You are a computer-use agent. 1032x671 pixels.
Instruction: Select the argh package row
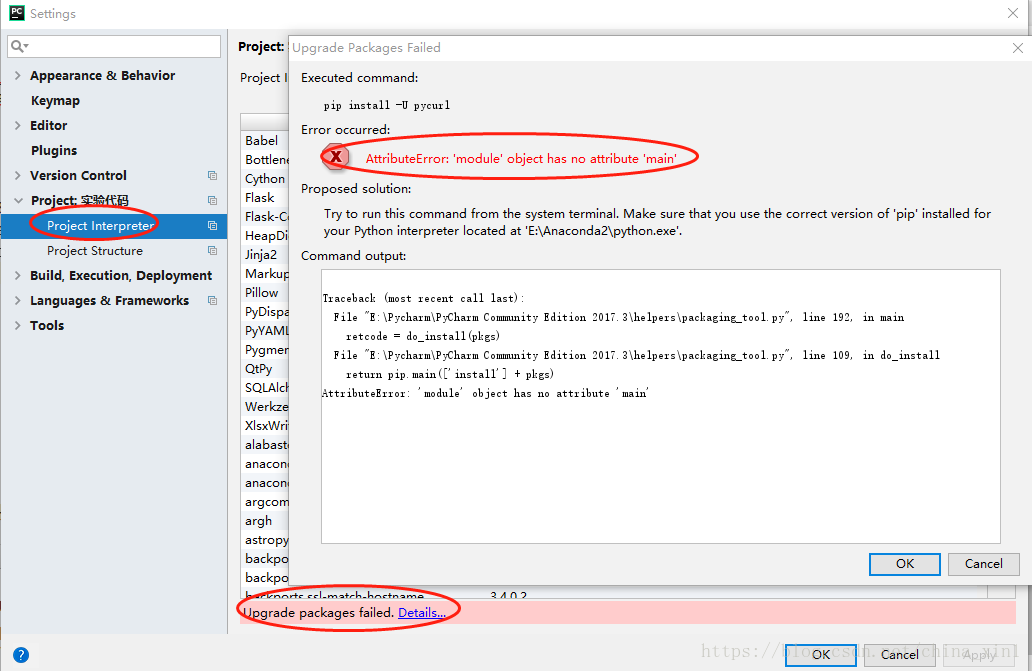click(265, 520)
